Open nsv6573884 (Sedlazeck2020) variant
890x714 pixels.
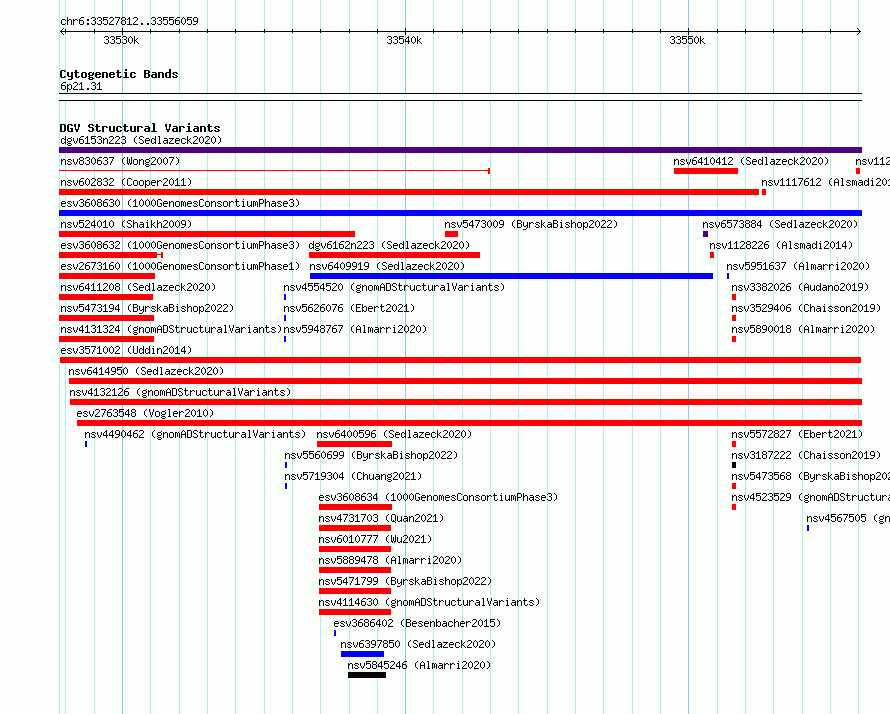tap(780, 224)
